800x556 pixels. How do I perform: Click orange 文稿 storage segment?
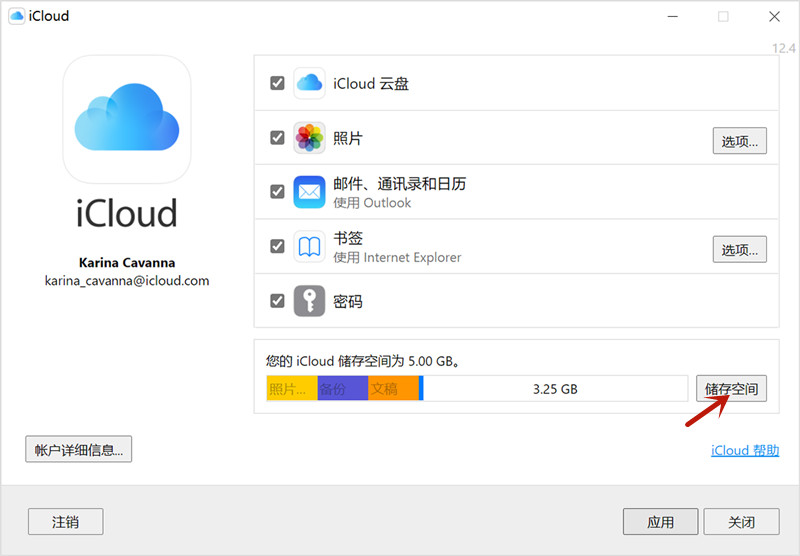pyautogui.click(x=393, y=389)
